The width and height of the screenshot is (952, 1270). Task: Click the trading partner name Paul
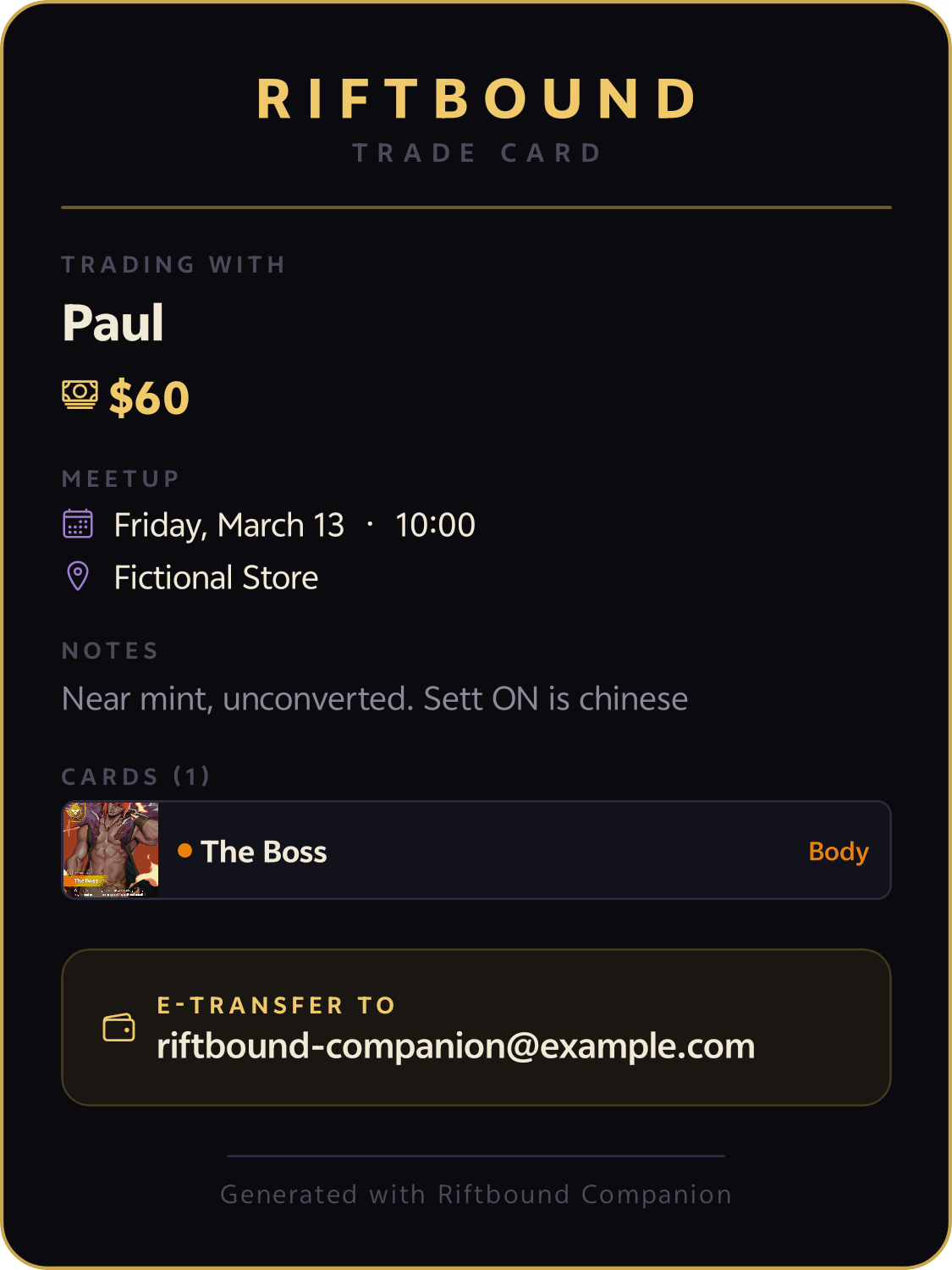pos(113,323)
